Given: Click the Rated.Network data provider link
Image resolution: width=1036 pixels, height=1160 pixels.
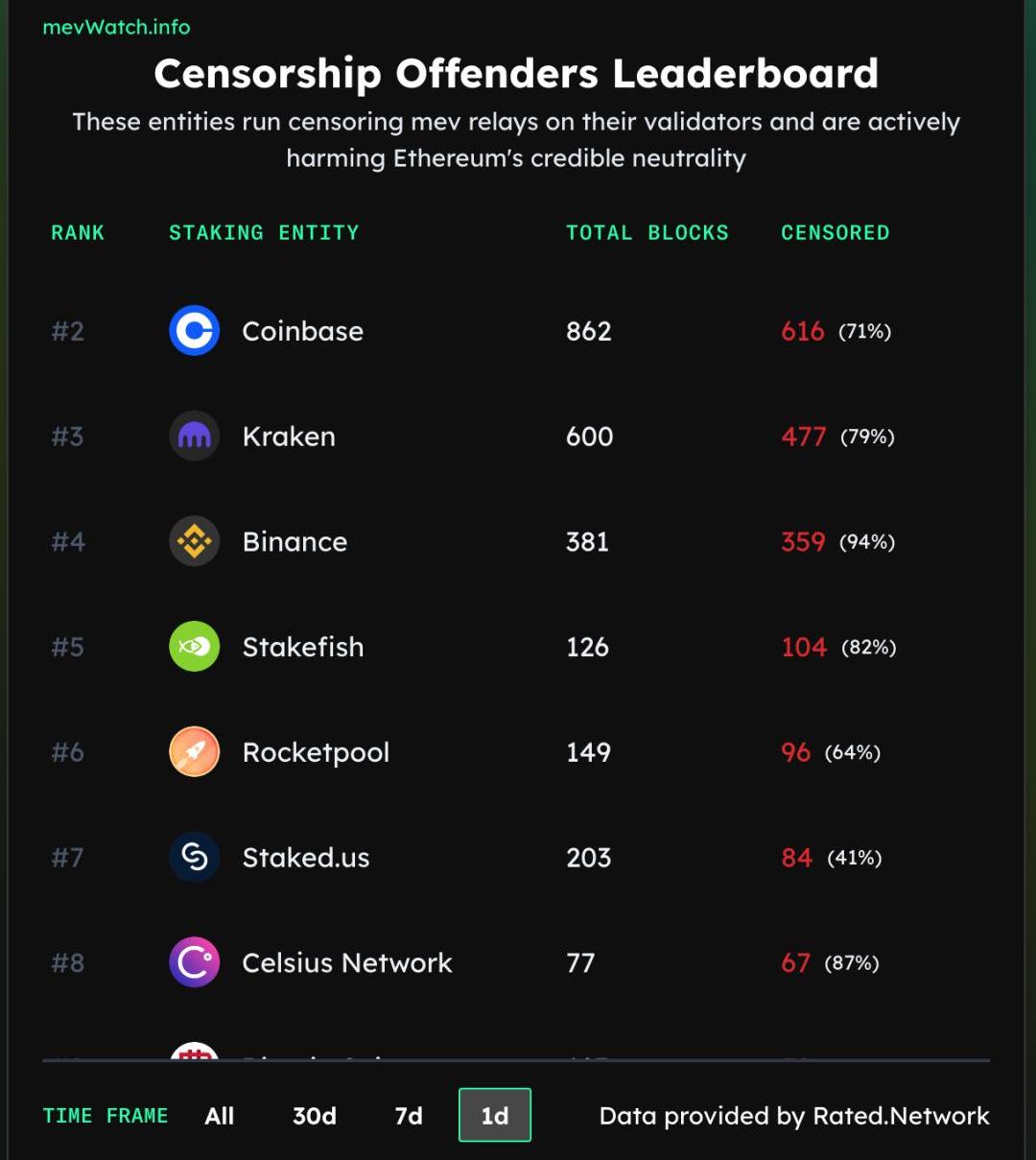Looking at the screenshot, I should (901, 1116).
